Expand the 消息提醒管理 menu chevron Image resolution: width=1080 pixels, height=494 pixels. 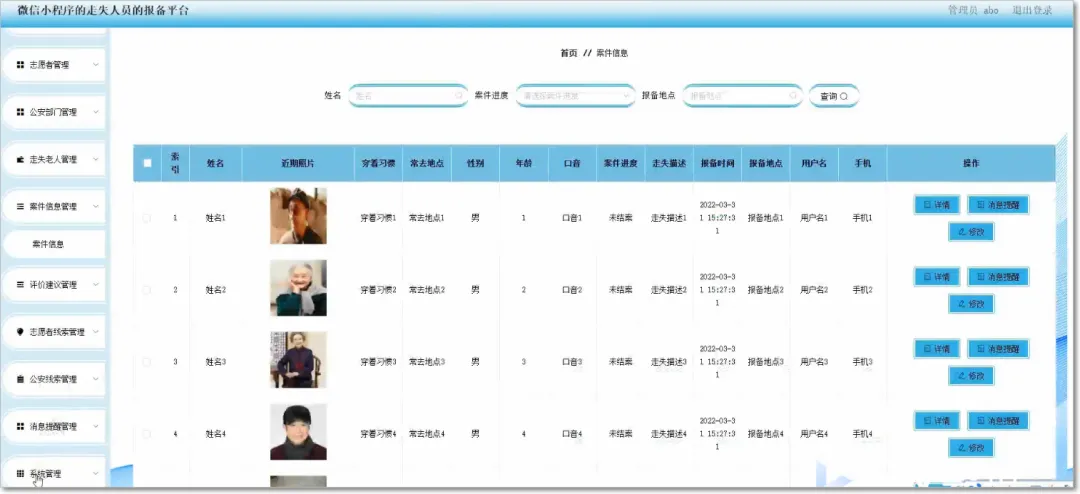click(95, 426)
